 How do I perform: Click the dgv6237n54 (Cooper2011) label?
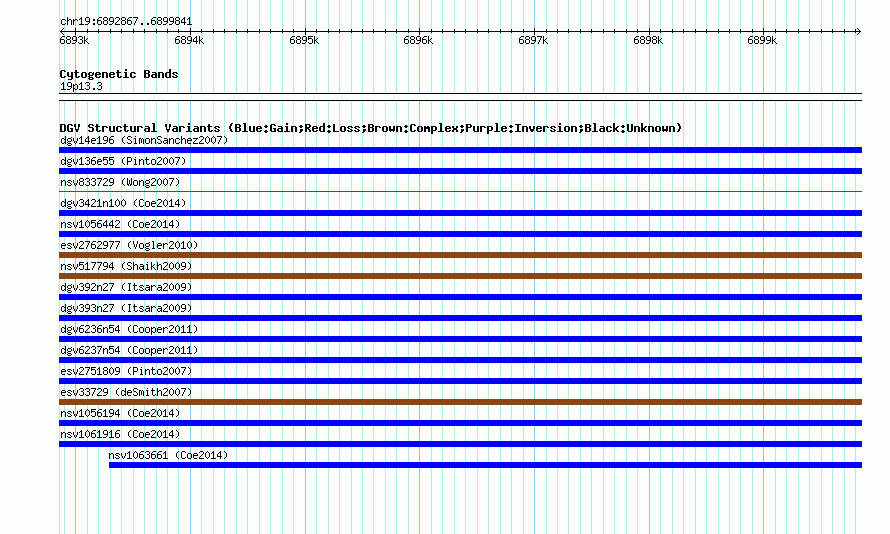coord(129,350)
